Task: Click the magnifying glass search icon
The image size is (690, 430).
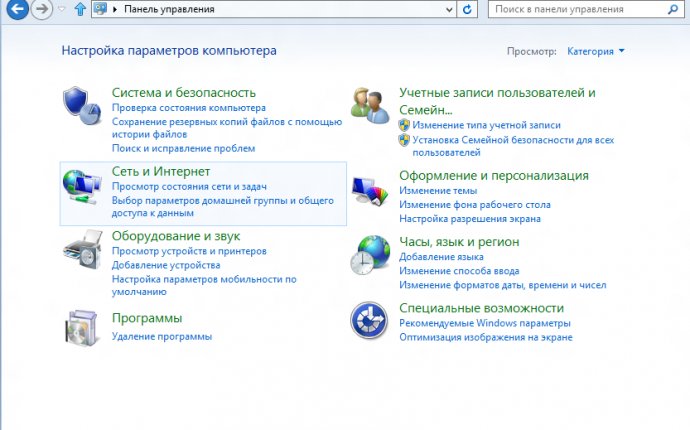Action: tap(673, 9)
